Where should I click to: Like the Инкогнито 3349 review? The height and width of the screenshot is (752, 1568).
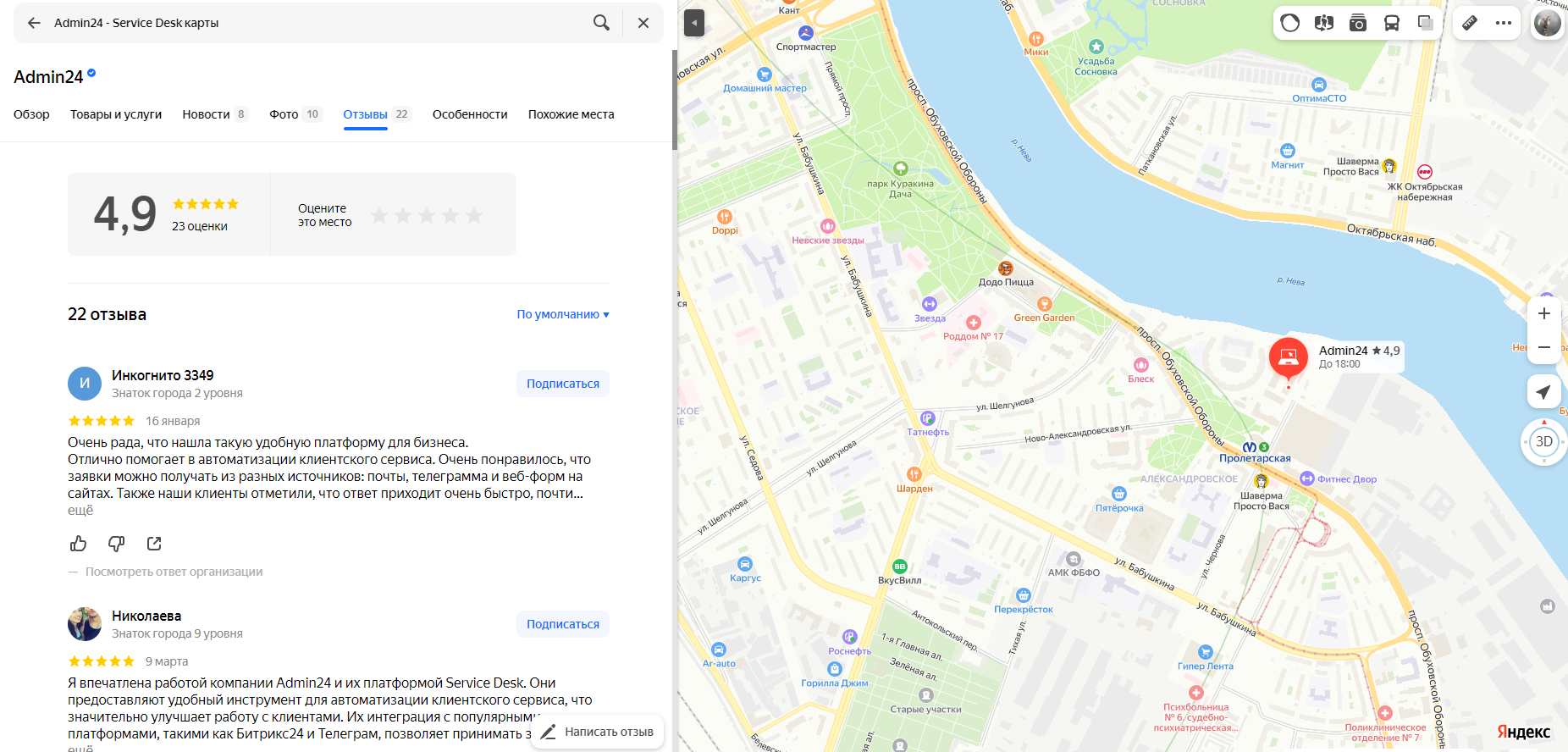coord(79,544)
